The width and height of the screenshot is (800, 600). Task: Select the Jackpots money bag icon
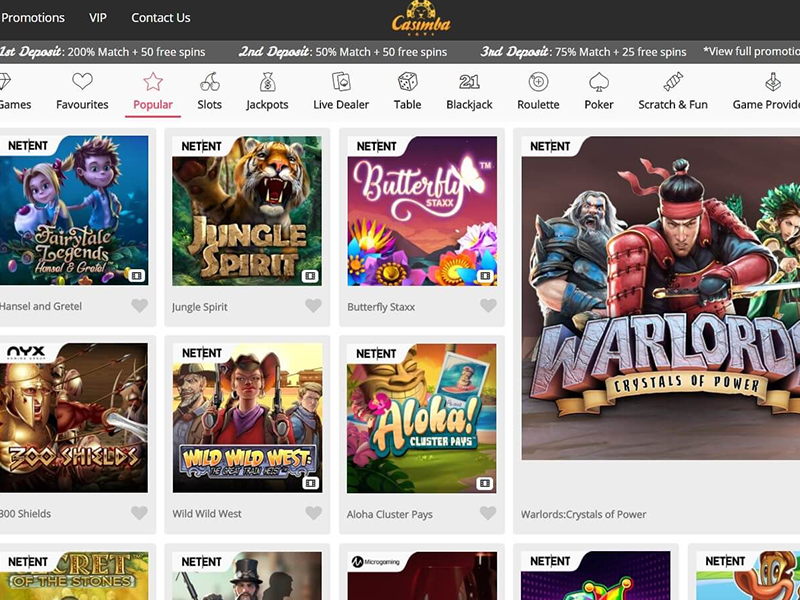[267, 82]
